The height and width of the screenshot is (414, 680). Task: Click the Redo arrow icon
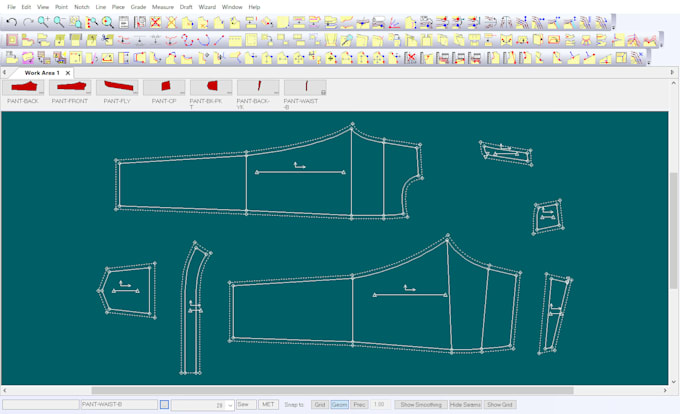coord(28,22)
